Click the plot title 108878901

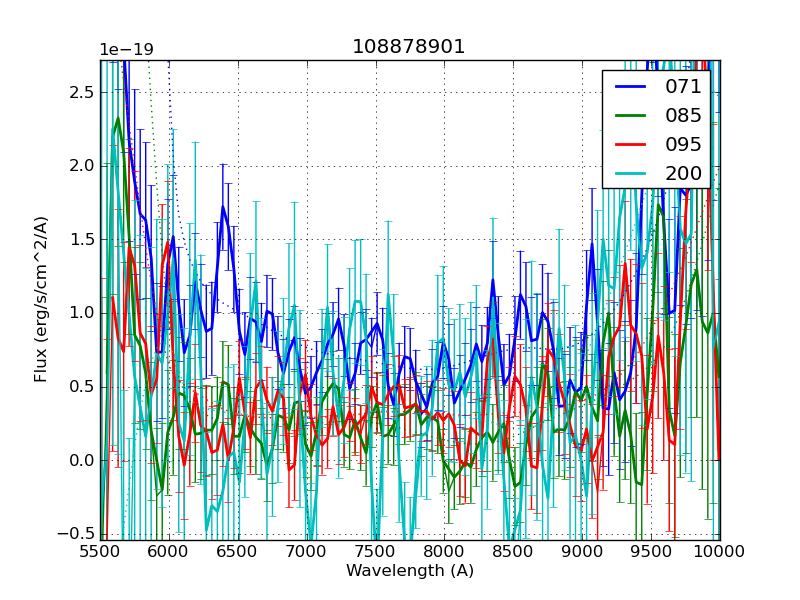(409, 47)
